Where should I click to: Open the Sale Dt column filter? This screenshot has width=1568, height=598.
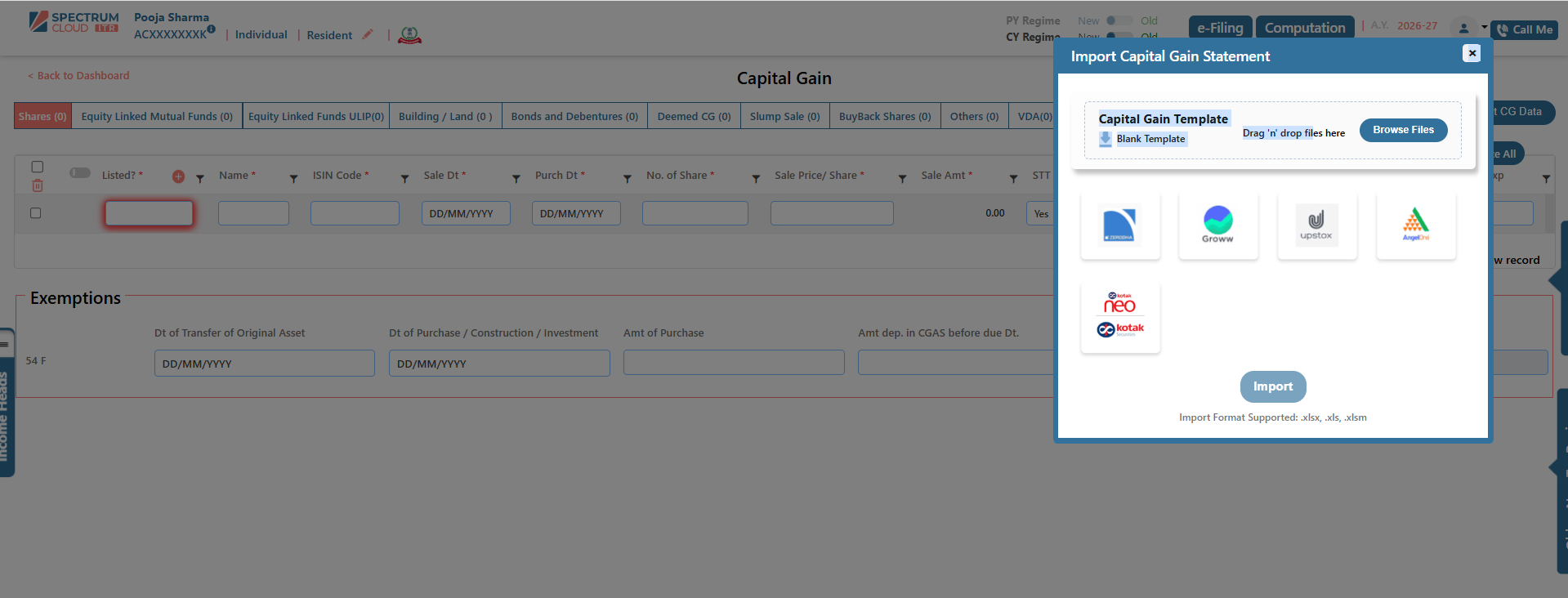[x=516, y=178]
